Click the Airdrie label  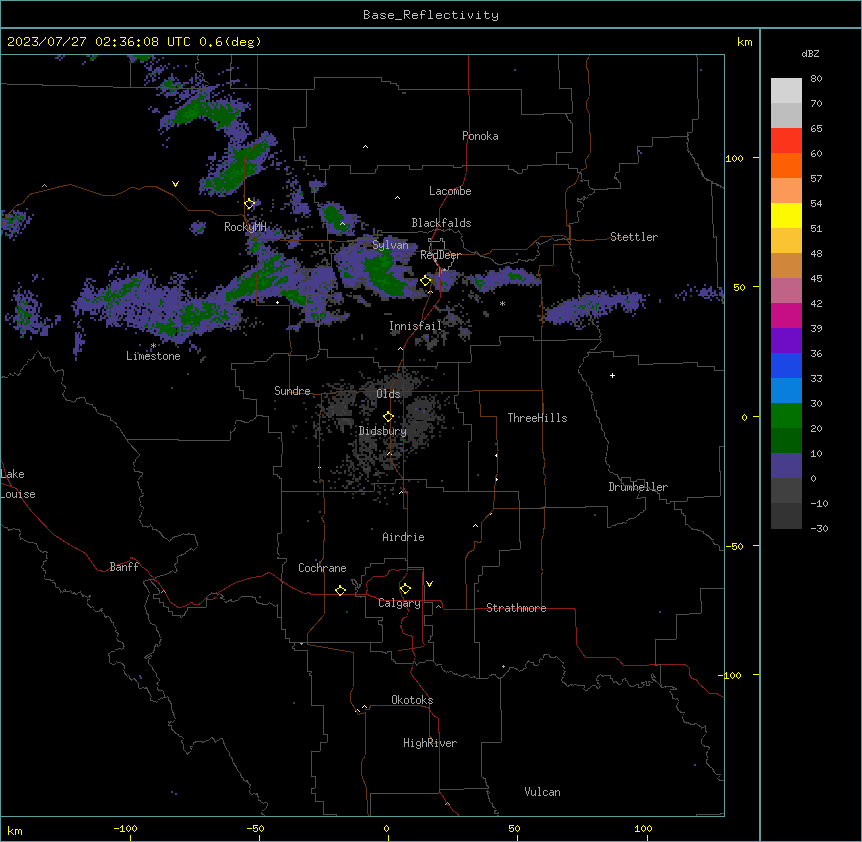pos(403,537)
